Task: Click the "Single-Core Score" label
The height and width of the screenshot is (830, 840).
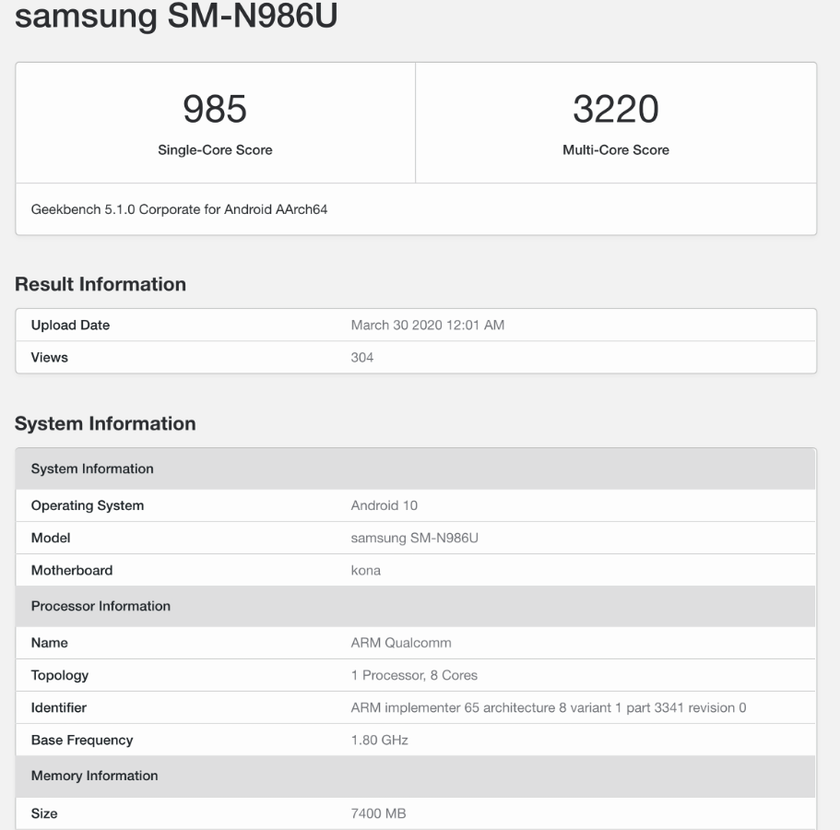Action: [x=215, y=150]
